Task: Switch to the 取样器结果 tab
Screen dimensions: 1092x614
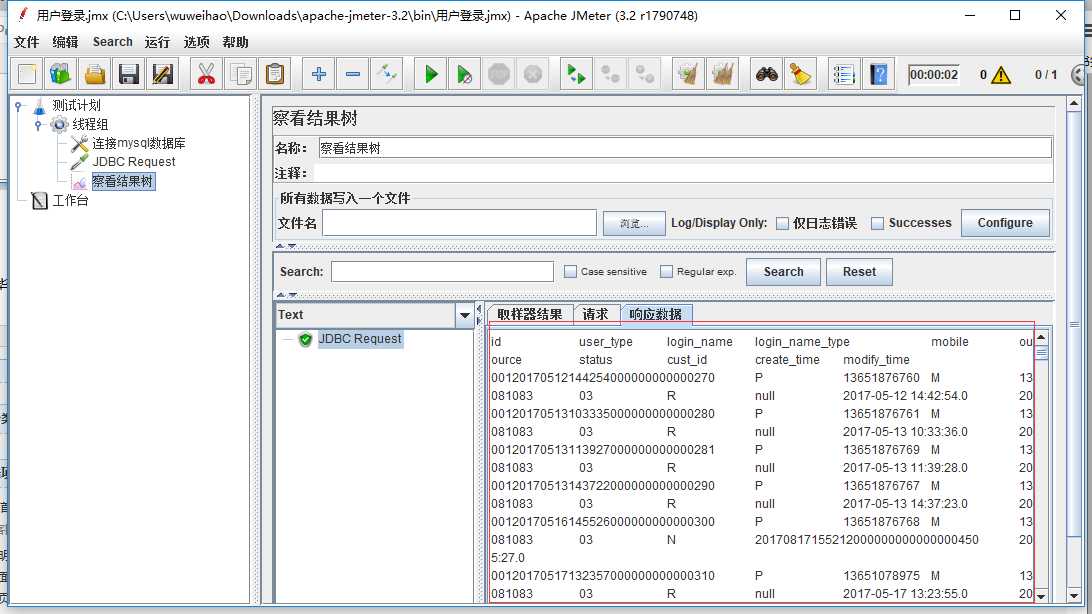Action: [x=530, y=315]
